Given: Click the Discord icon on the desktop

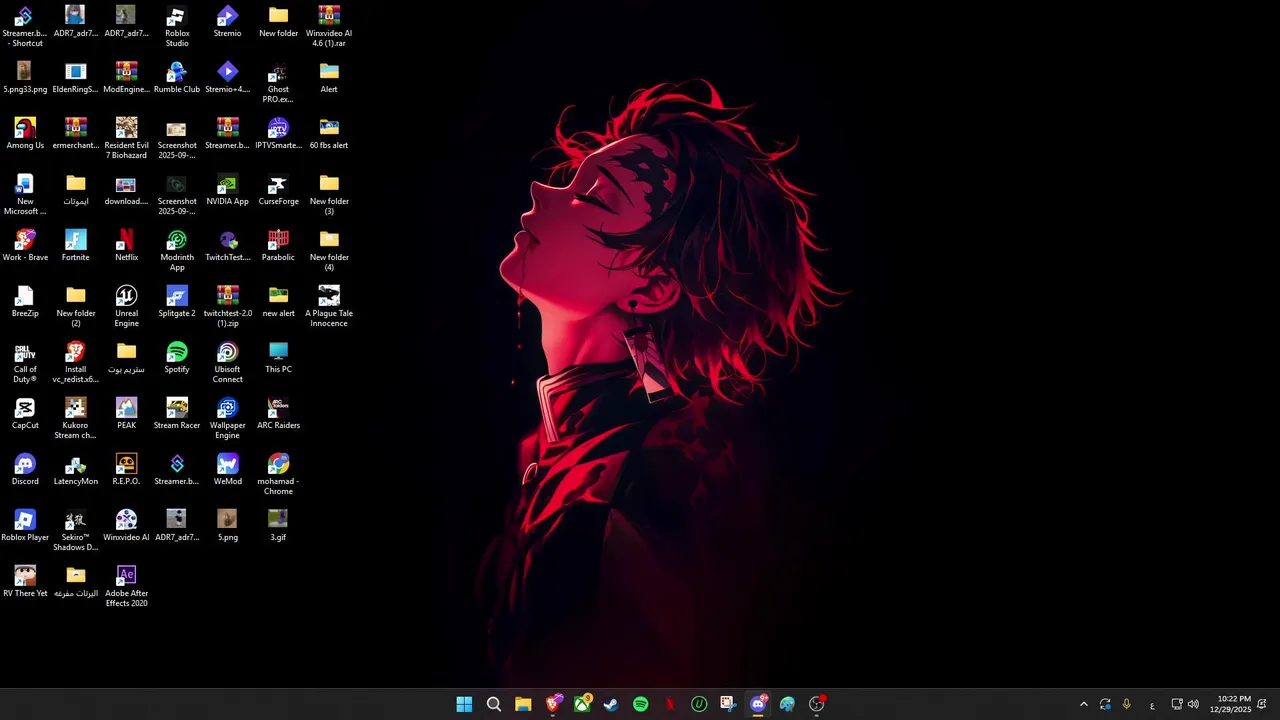Looking at the screenshot, I should point(25,470).
